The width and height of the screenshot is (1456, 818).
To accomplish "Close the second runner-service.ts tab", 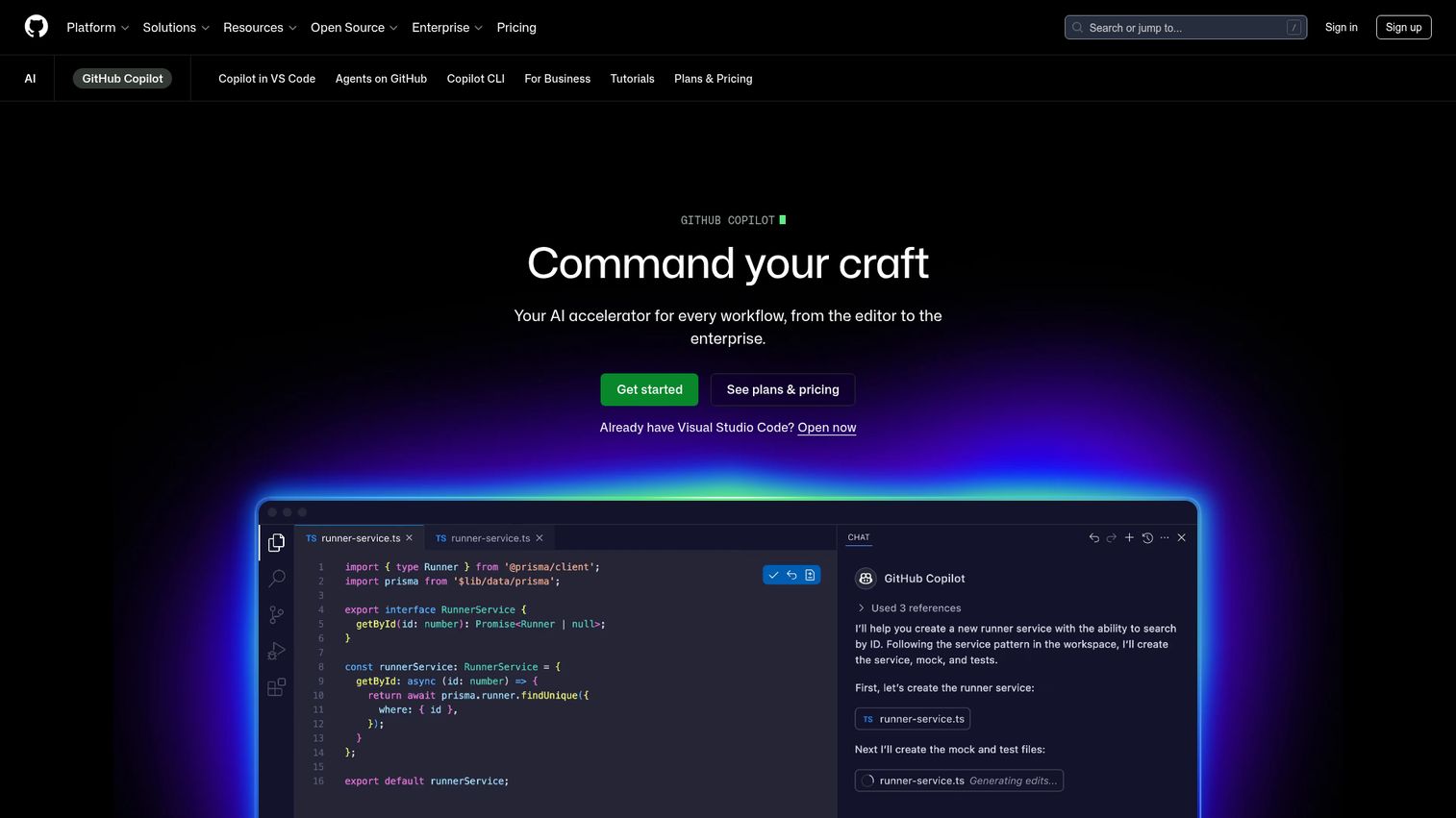I will [540, 538].
